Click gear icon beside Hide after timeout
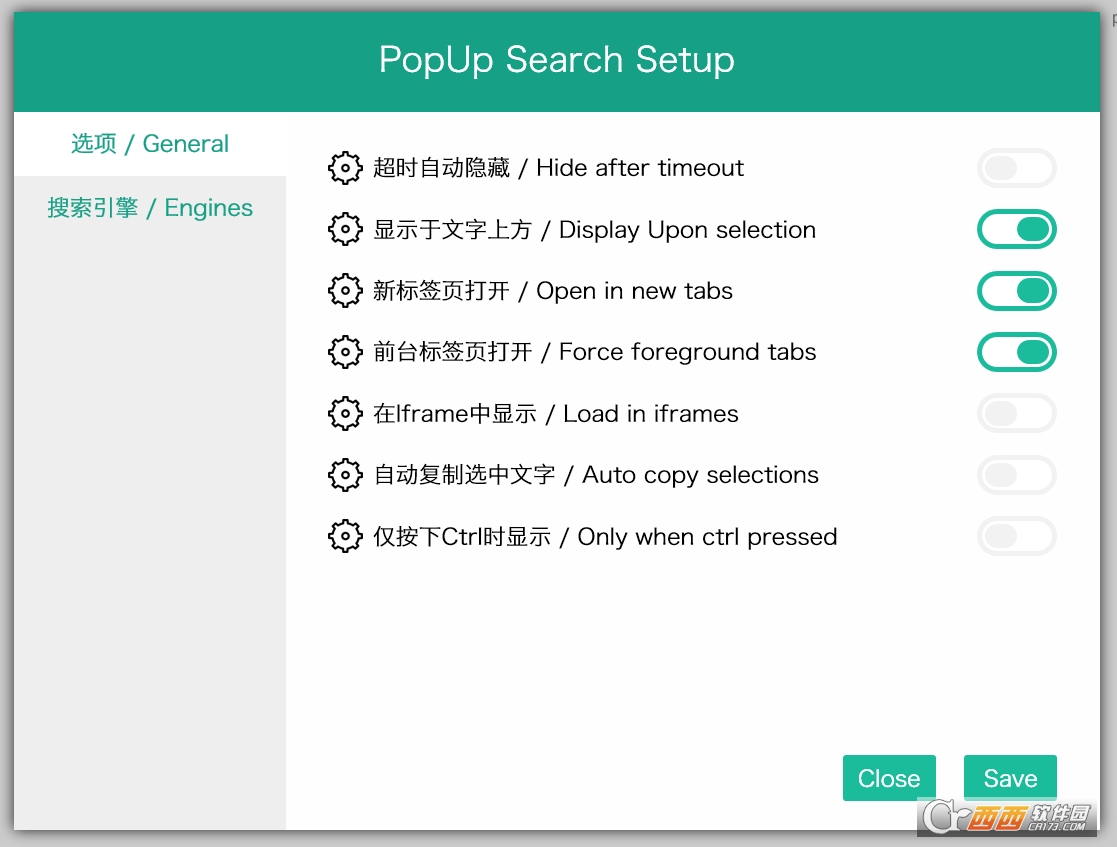The image size is (1117, 847). point(345,168)
